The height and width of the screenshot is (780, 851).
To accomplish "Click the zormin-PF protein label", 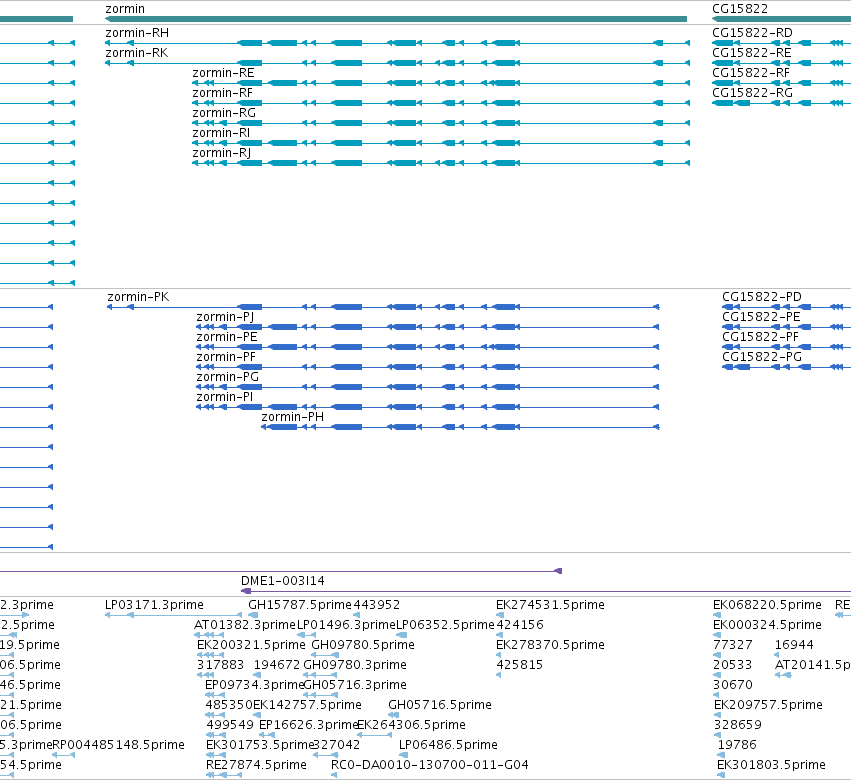I will click(x=226, y=357).
